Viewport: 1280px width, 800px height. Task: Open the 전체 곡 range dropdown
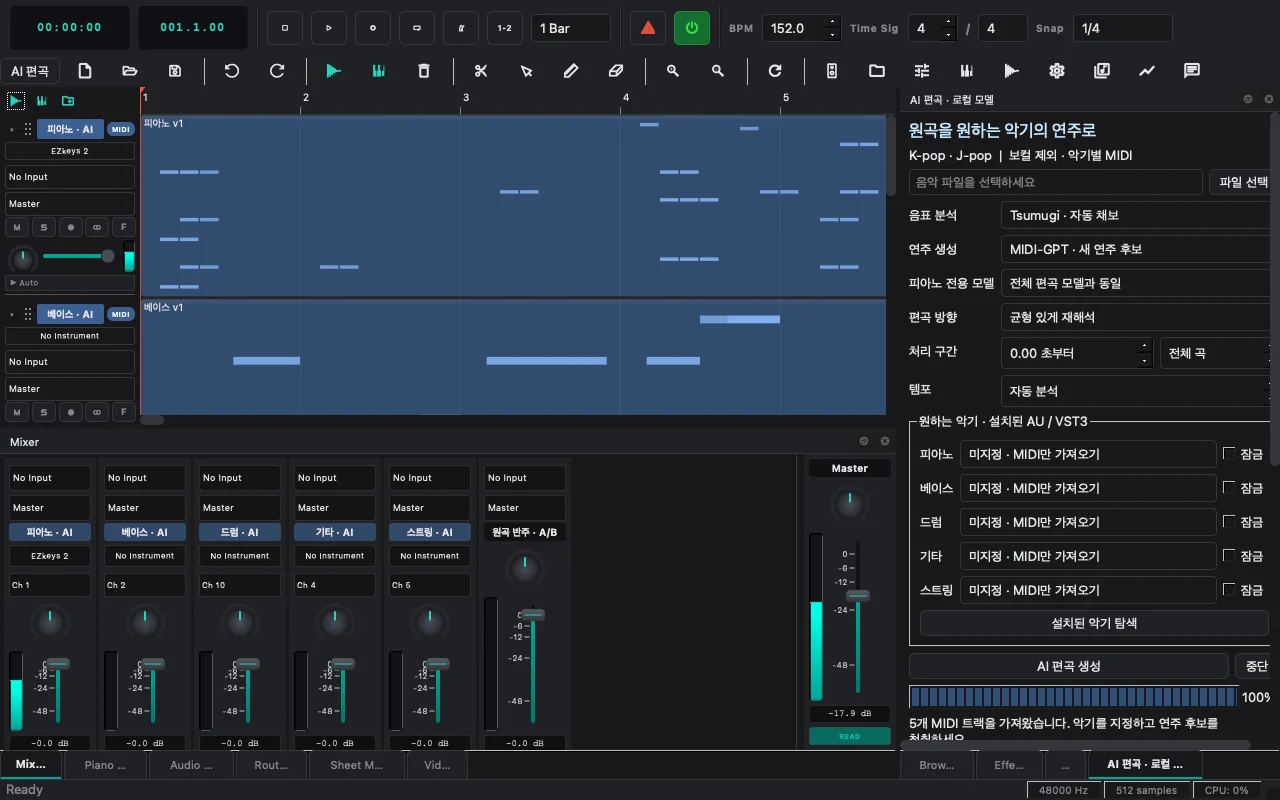(x=1215, y=353)
